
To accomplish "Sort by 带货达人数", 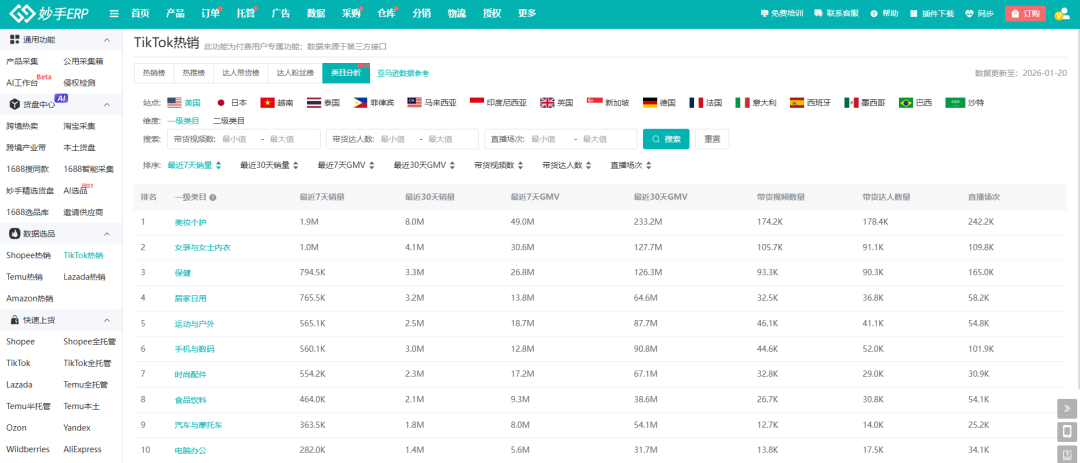I will (566, 165).
